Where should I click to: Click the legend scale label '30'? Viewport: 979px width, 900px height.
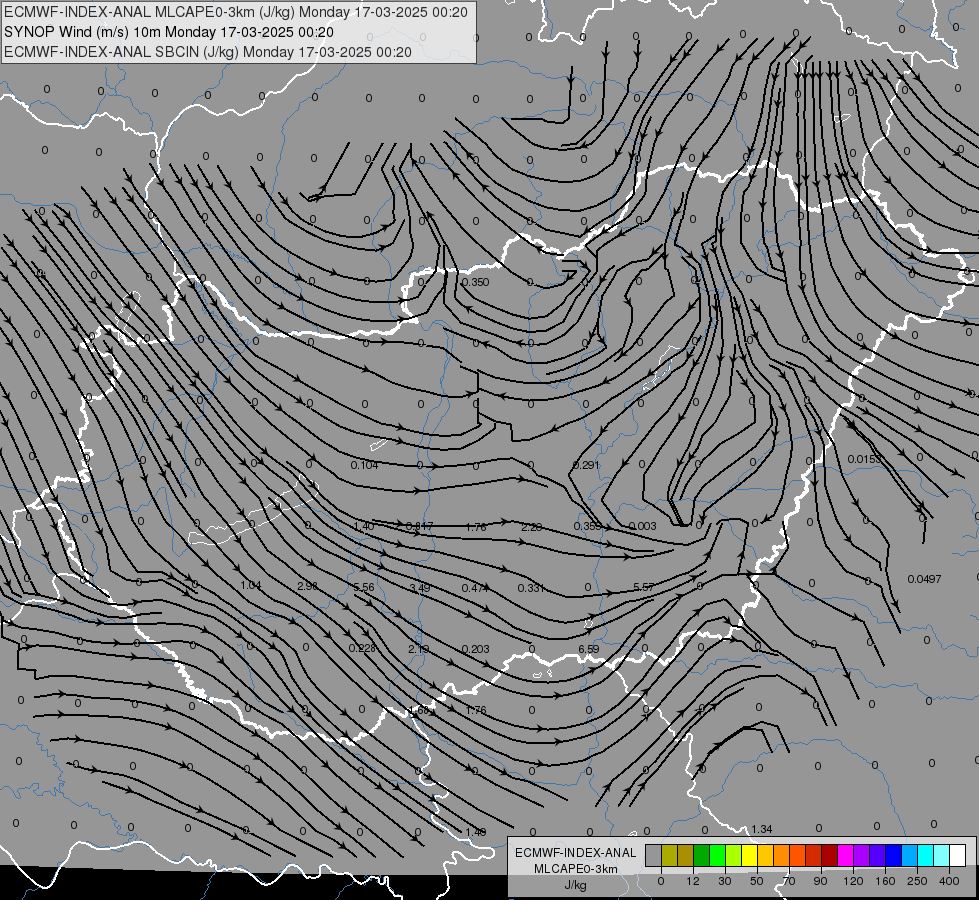pos(725,881)
